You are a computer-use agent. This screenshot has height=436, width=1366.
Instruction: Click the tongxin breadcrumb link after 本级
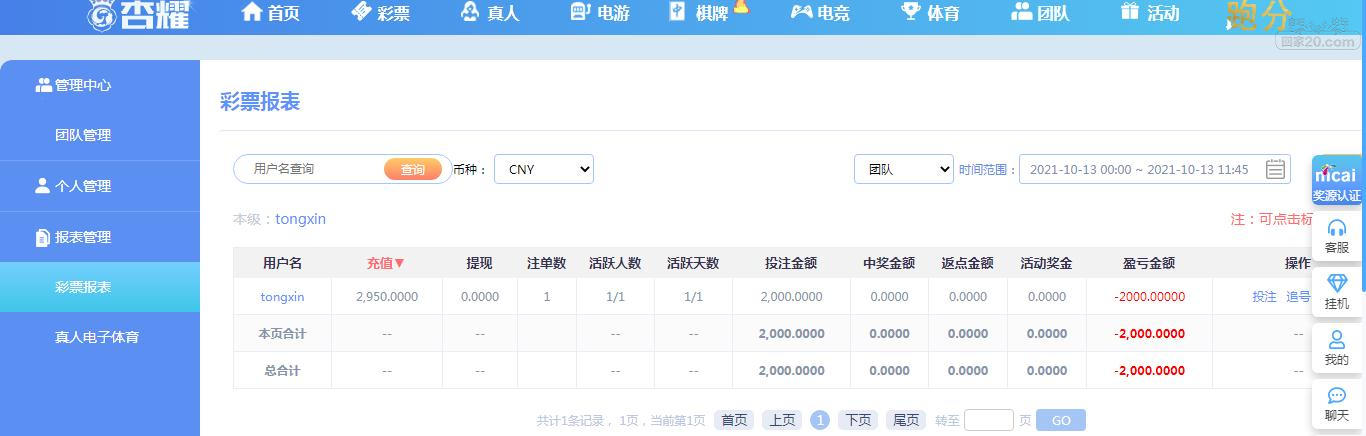(x=300, y=219)
